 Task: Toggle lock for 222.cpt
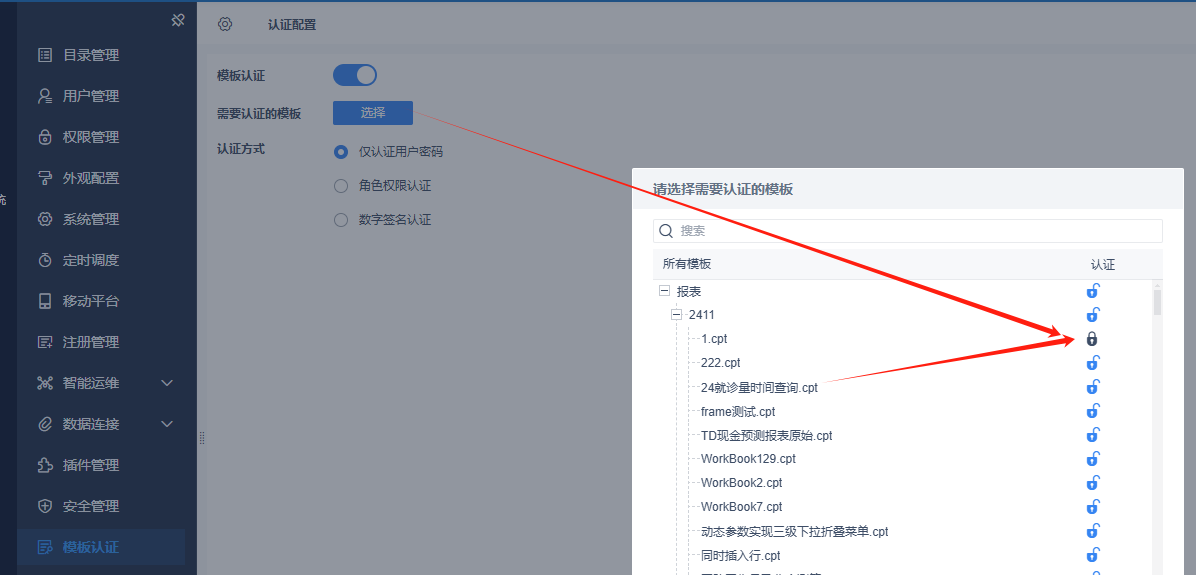pyautogui.click(x=1092, y=362)
